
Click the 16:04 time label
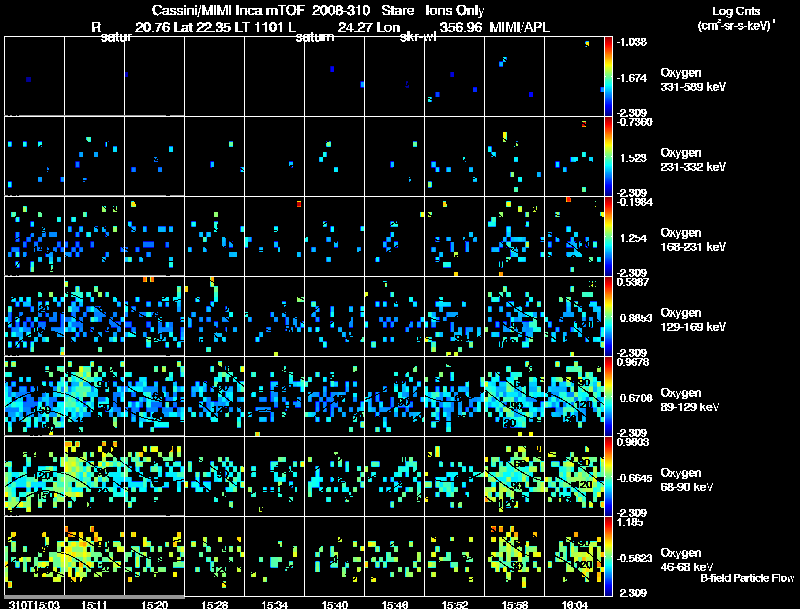pos(574,604)
